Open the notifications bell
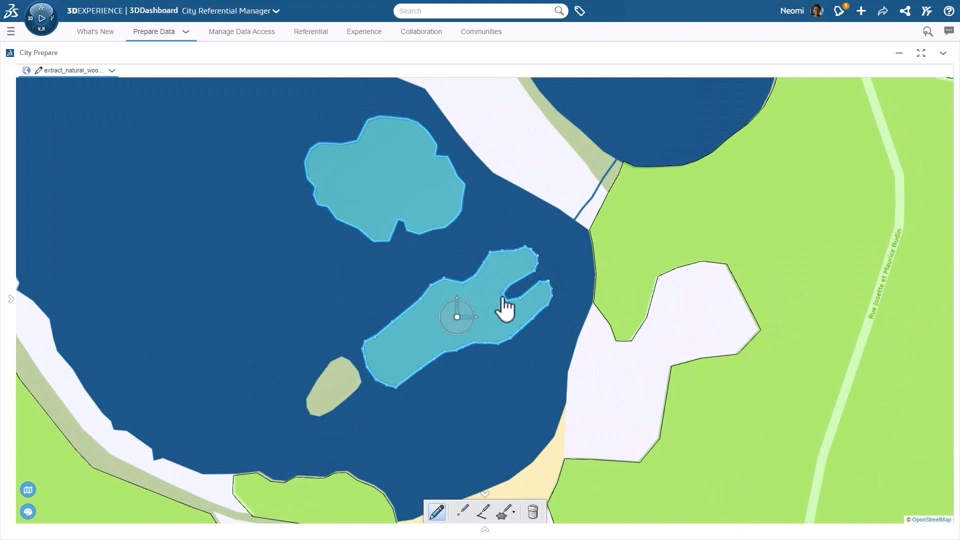The image size is (960, 540). pyautogui.click(x=839, y=10)
